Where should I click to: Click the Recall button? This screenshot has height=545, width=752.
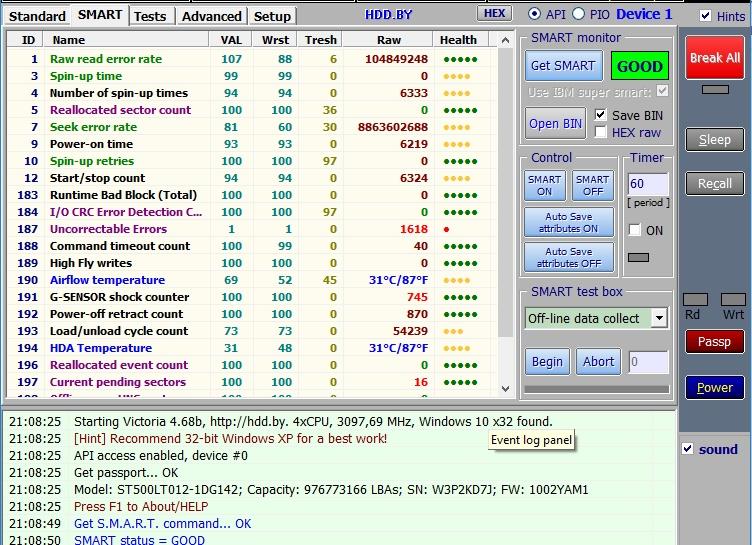715,183
